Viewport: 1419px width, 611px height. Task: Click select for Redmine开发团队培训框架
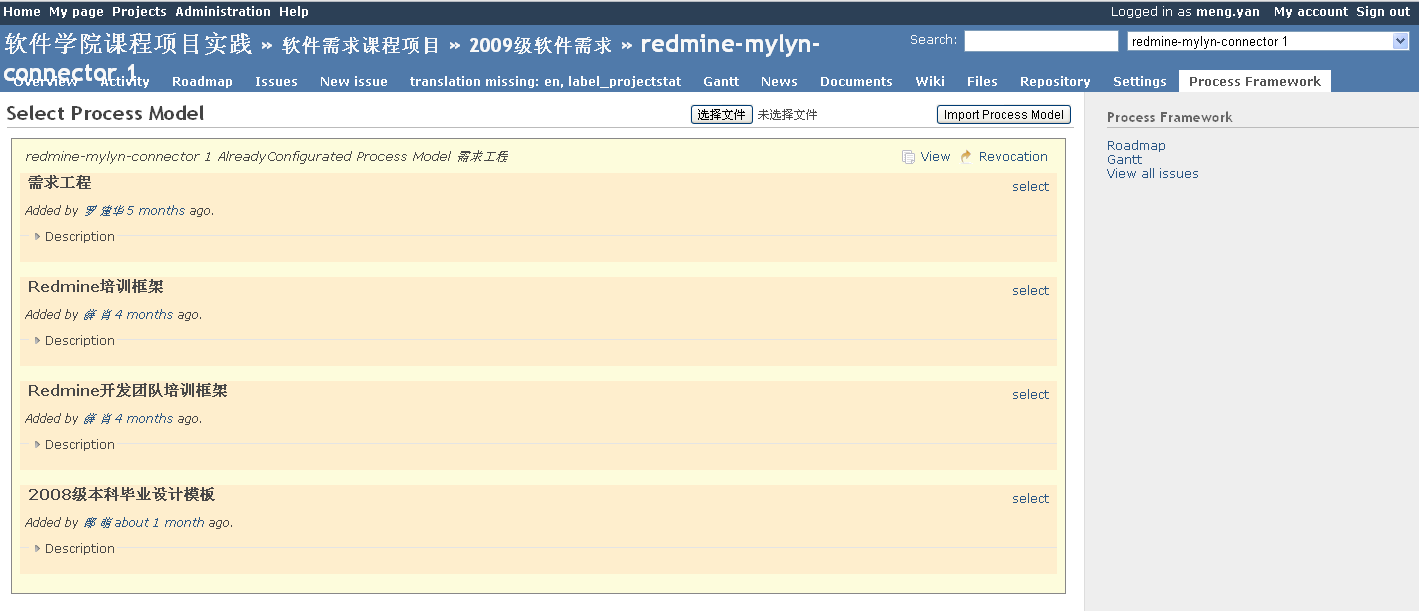[1030, 395]
